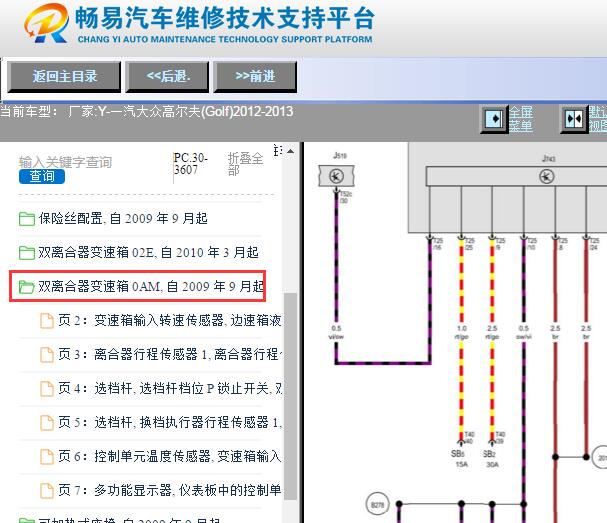
Task: Click the blue 查询 search button
Action: pos(42,177)
